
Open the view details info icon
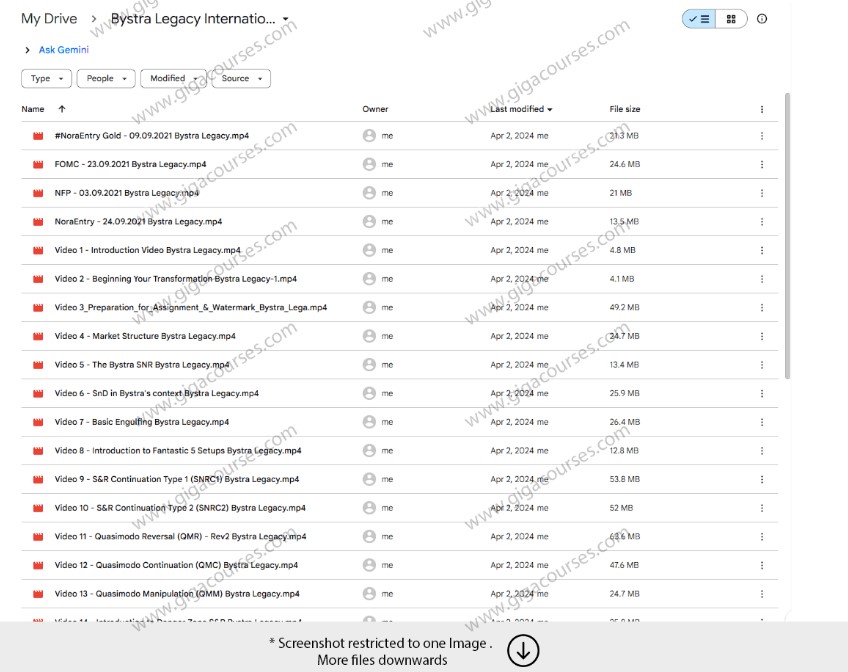point(762,19)
